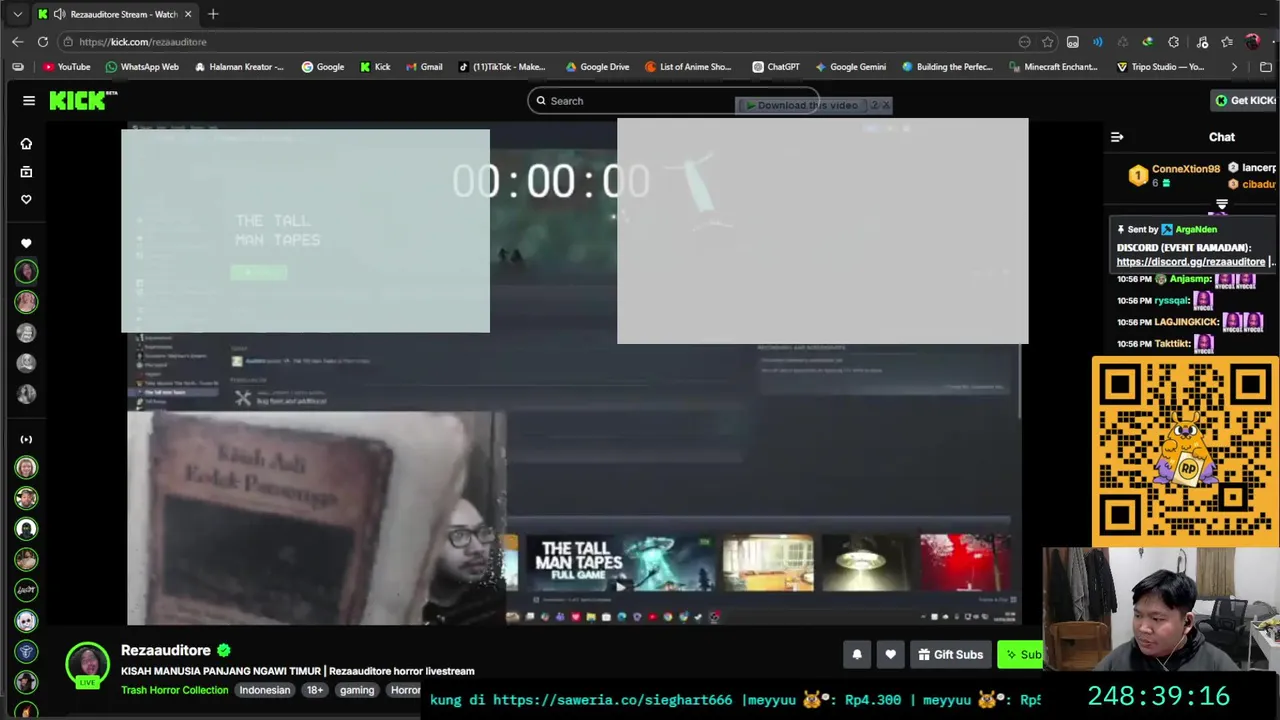The image size is (1280, 720).
Task: Close the Rezaauditore Stream tab
Action: tap(188, 14)
